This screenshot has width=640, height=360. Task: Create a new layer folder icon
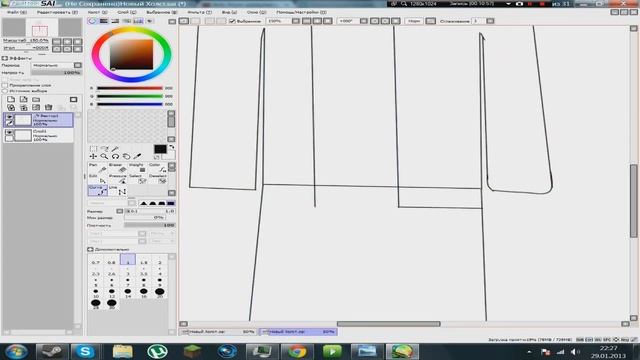(x=36, y=99)
